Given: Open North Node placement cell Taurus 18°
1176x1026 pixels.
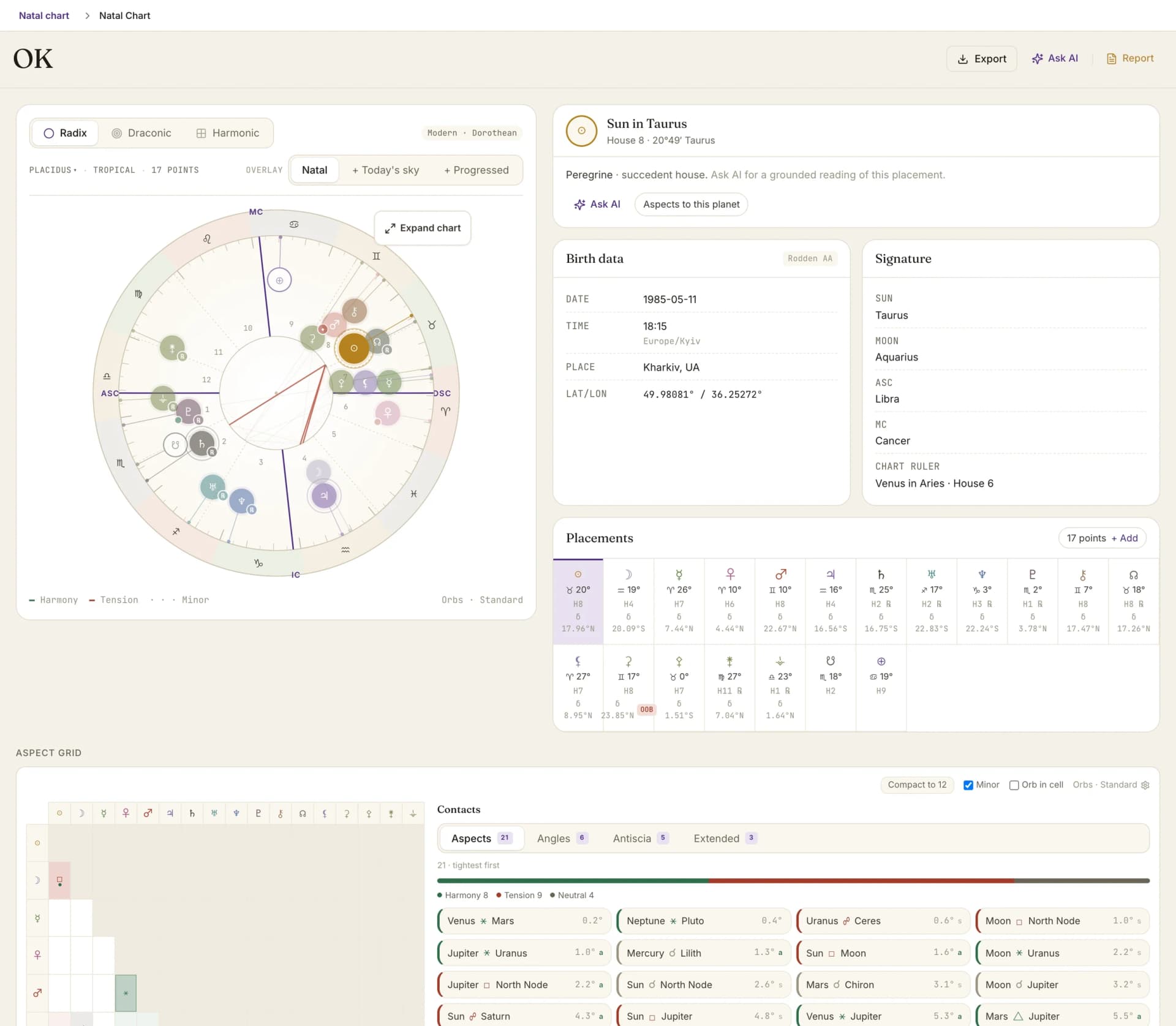Looking at the screenshot, I should point(1133,602).
